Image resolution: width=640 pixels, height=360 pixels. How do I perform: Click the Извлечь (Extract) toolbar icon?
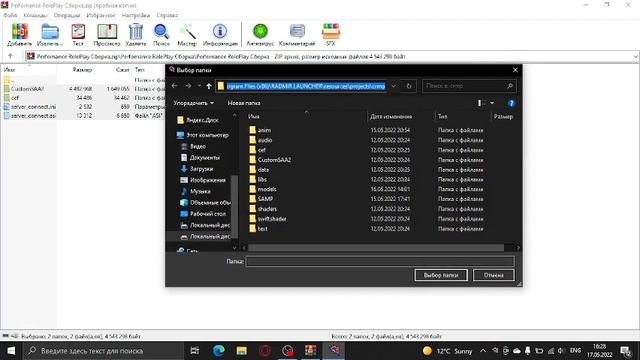coord(50,34)
